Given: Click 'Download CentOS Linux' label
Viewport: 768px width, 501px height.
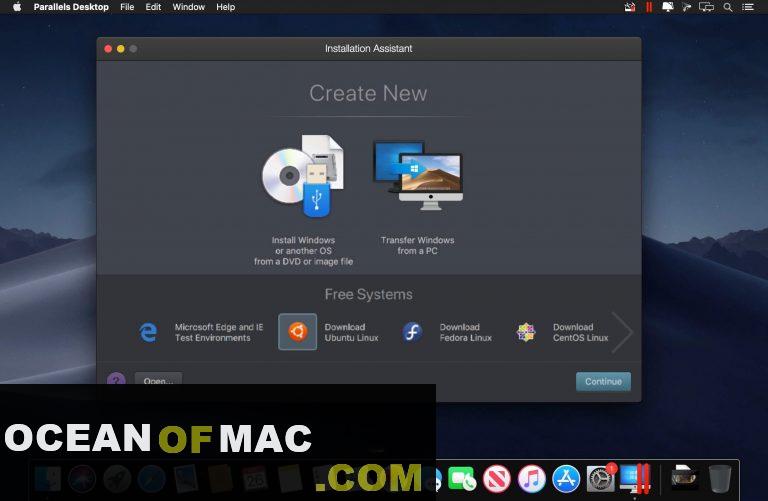Looking at the screenshot, I should pyautogui.click(x=580, y=333).
